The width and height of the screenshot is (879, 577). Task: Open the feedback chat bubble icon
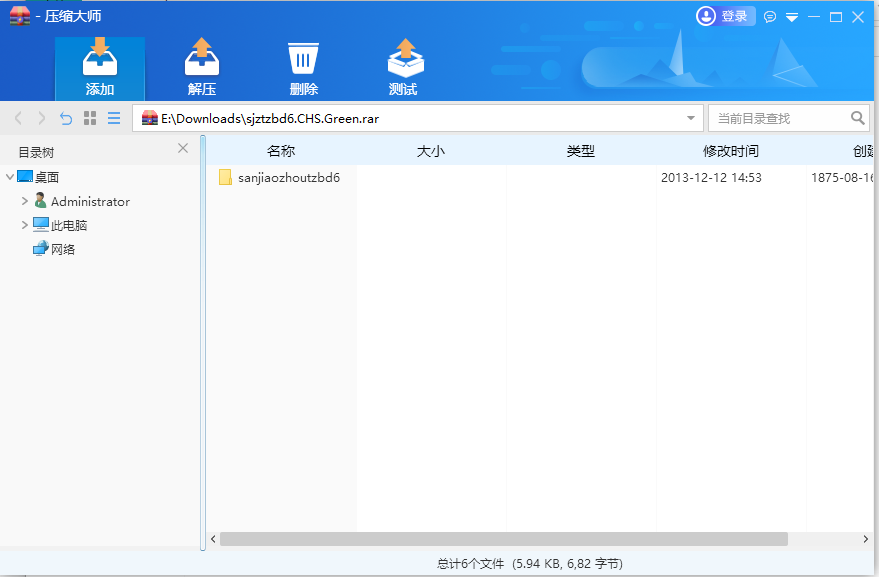pos(769,16)
